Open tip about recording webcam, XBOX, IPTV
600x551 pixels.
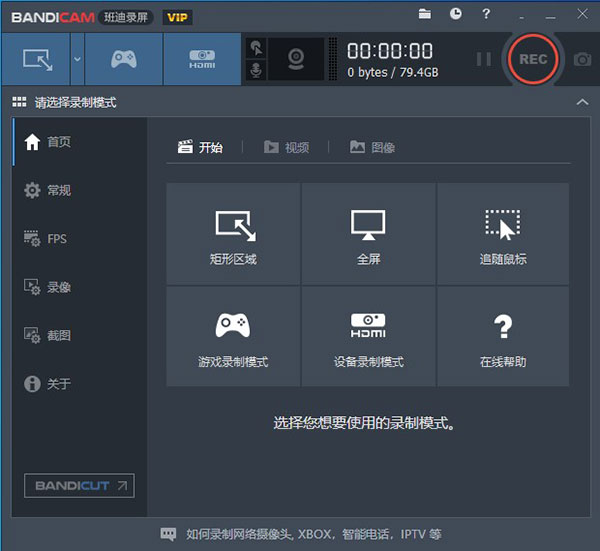pos(301,534)
